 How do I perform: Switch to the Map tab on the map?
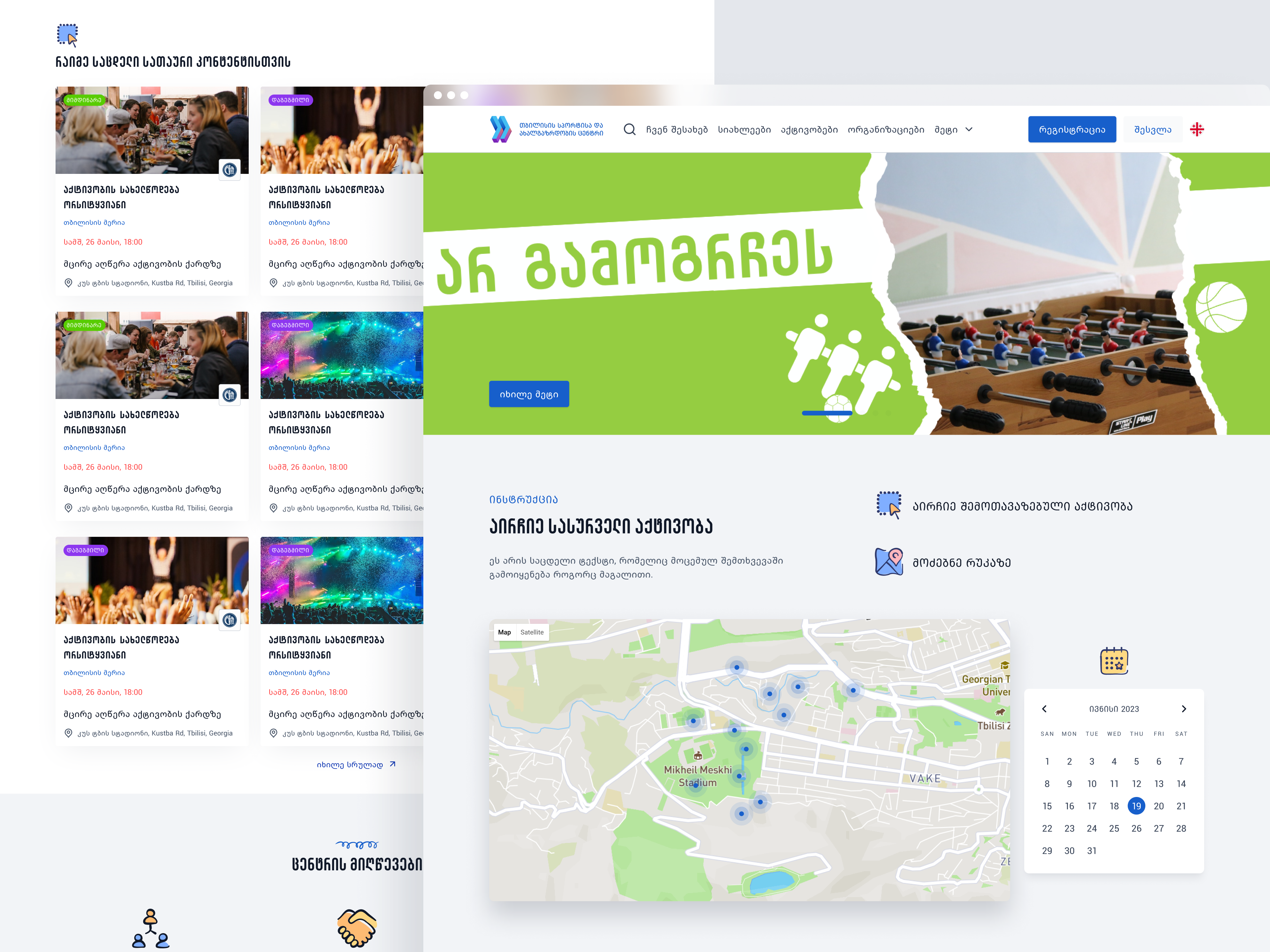(x=504, y=632)
